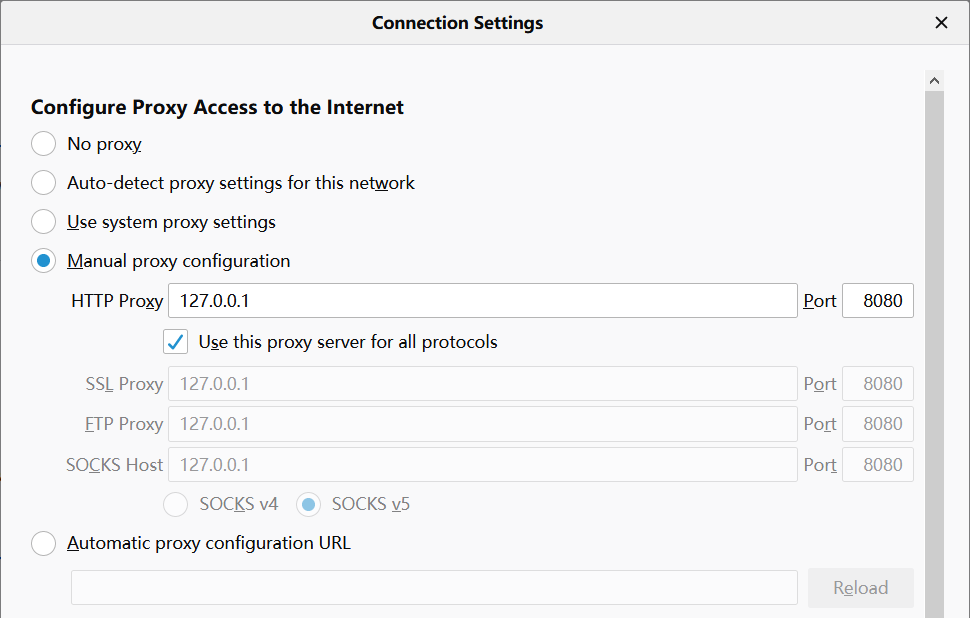Click the automatic proxy configuration URL field
The width and height of the screenshot is (970, 618).
434,588
